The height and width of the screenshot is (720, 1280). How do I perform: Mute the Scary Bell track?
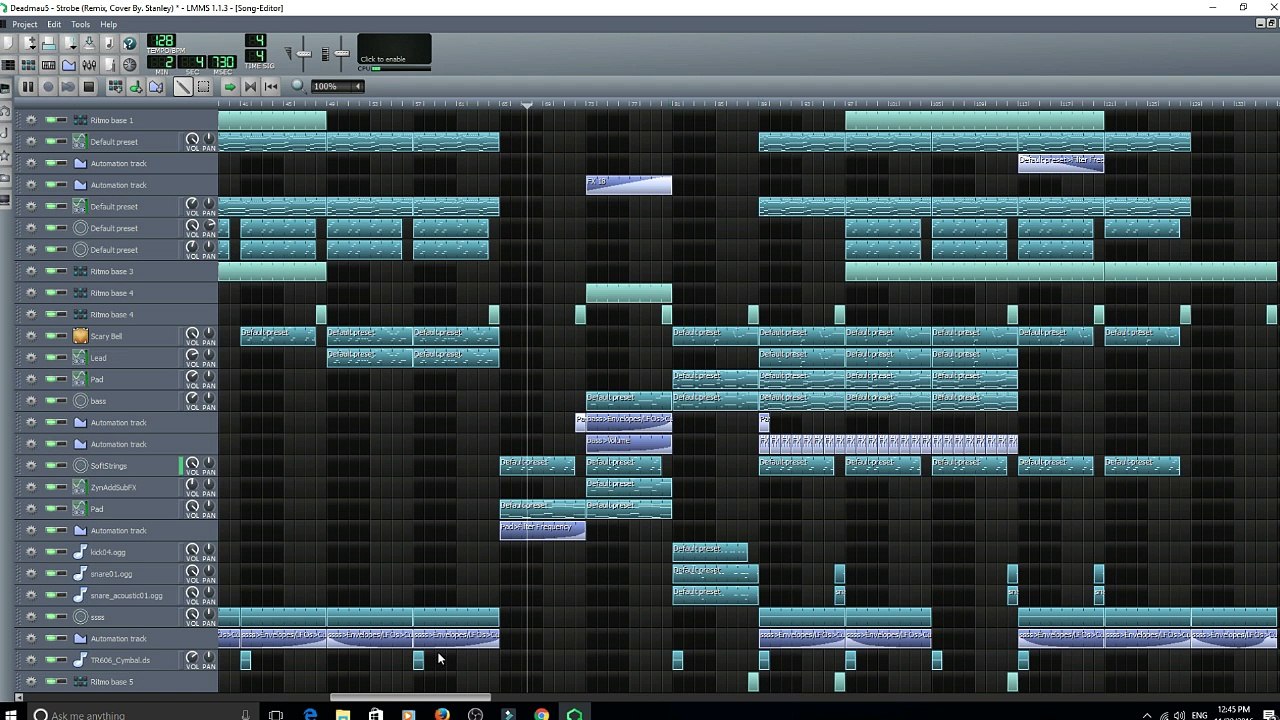point(50,336)
